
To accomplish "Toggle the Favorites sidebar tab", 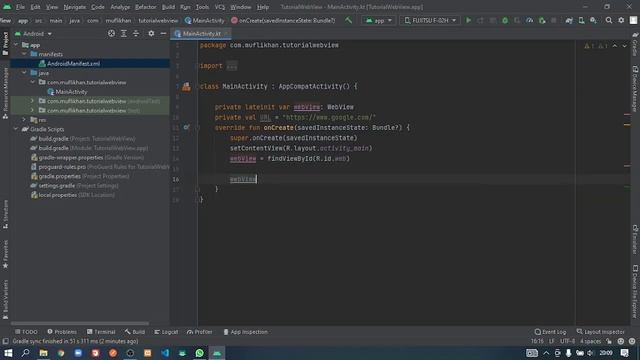I will click(5, 254).
